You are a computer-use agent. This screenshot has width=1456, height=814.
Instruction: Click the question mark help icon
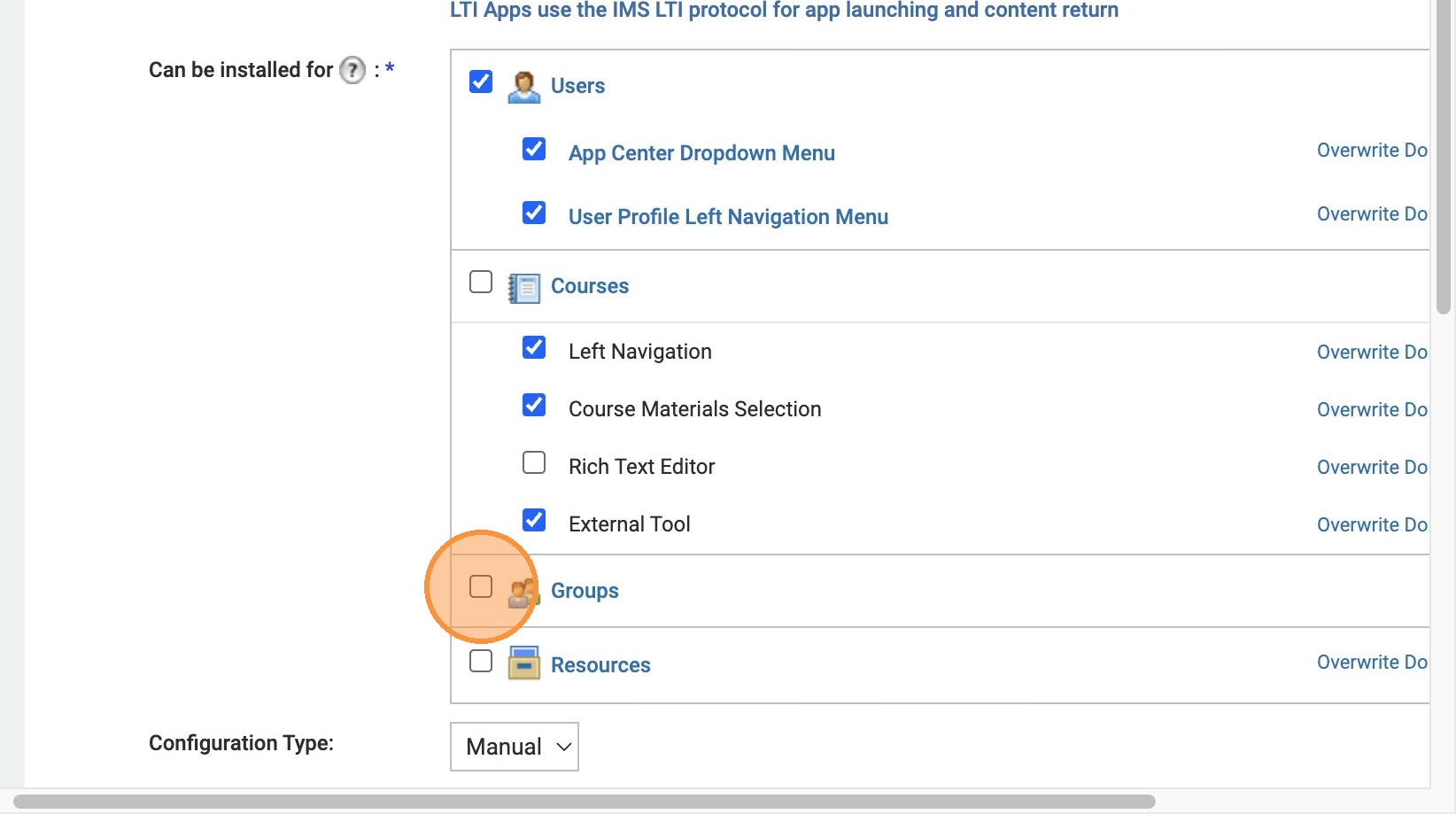pyautogui.click(x=352, y=70)
